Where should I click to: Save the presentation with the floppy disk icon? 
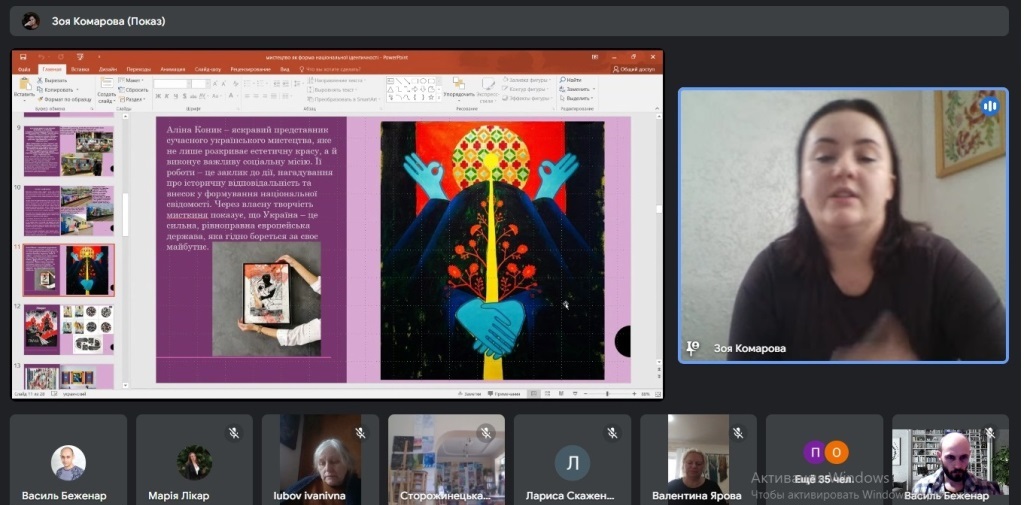click(x=23, y=57)
